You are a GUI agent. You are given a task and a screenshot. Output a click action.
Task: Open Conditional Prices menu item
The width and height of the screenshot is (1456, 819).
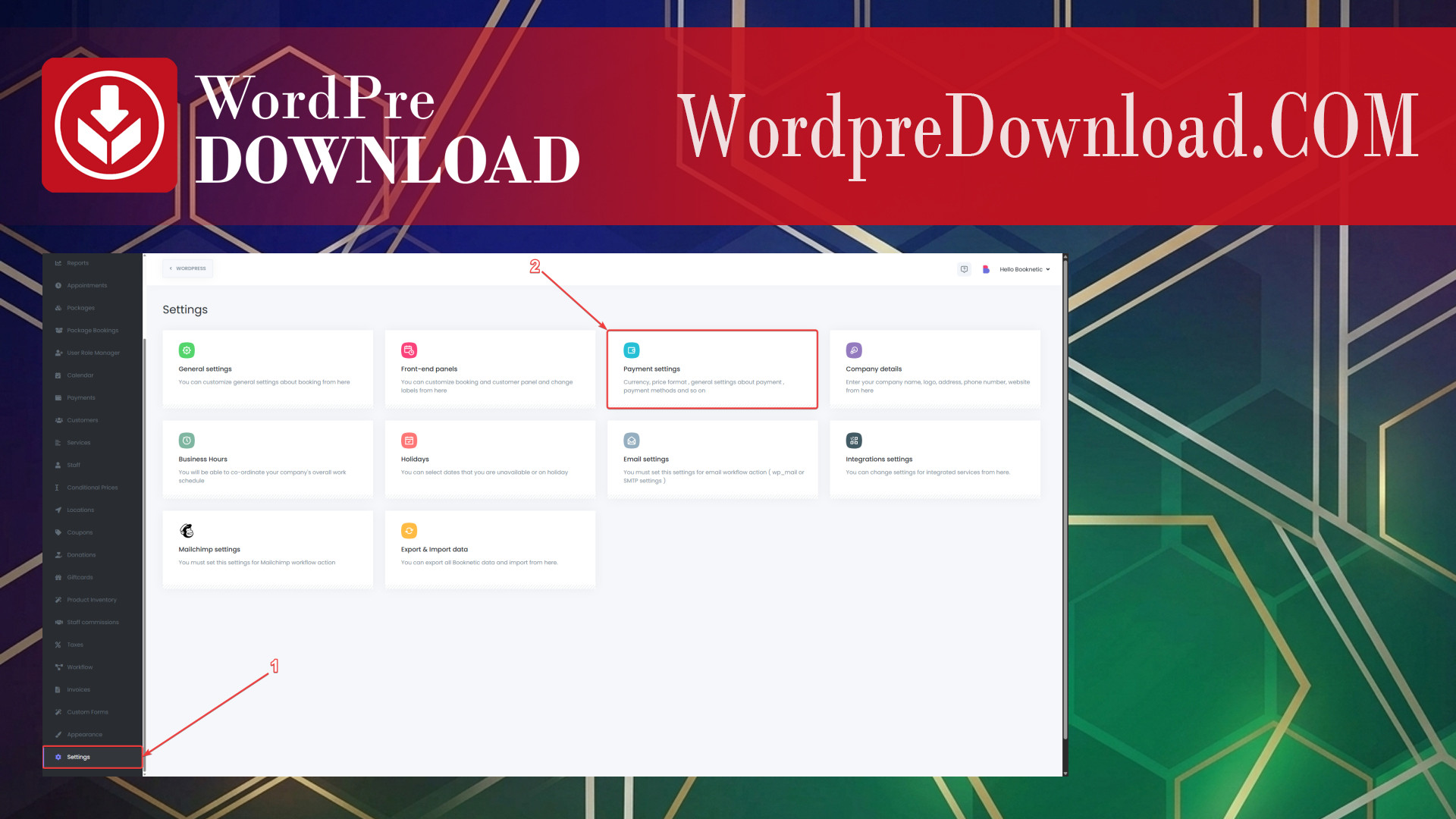click(x=93, y=488)
